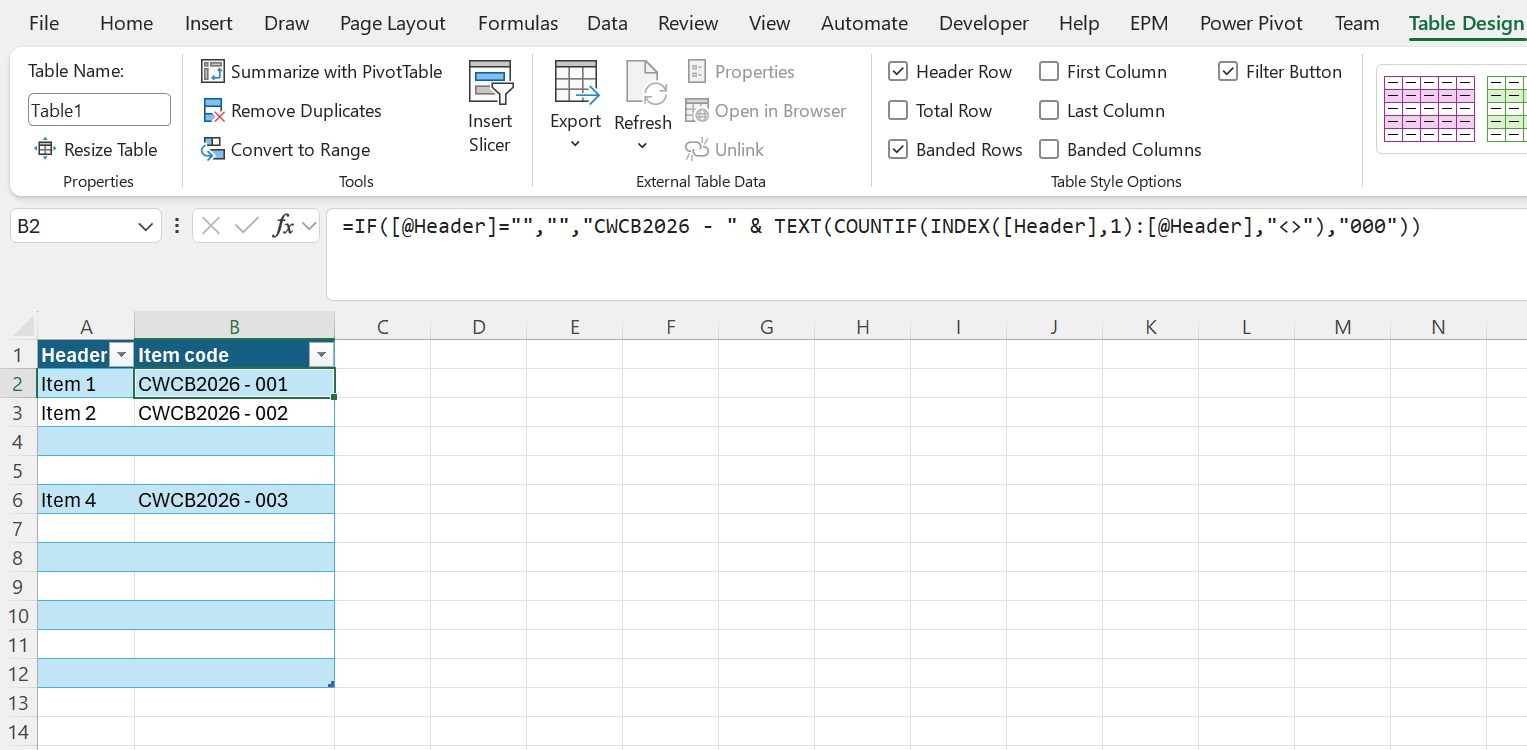Open Item code column filter dropdown
Image resolution: width=1527 pixels, height=750 pixels.
tap(321, 355)
